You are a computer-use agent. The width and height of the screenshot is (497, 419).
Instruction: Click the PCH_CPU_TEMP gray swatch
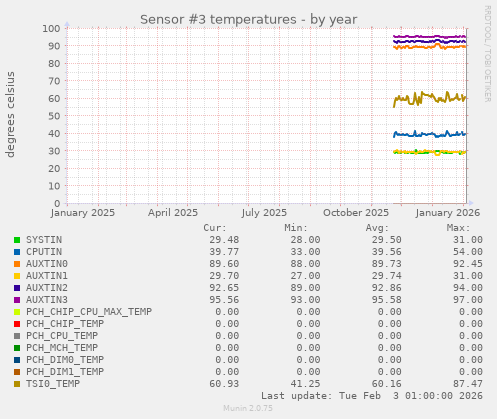tap(17, 336)
